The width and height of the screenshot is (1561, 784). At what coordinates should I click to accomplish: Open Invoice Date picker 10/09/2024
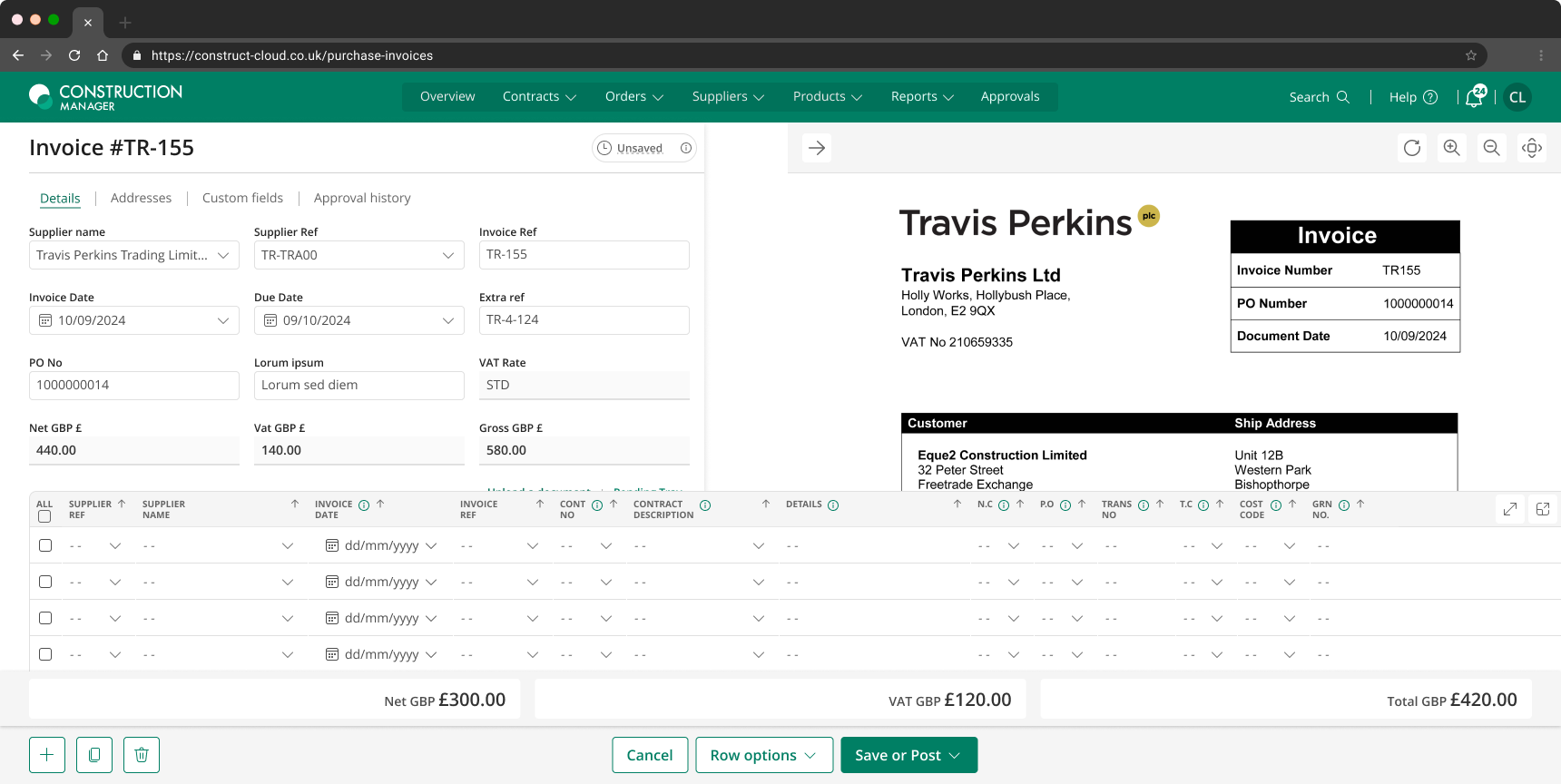[134, 320]
